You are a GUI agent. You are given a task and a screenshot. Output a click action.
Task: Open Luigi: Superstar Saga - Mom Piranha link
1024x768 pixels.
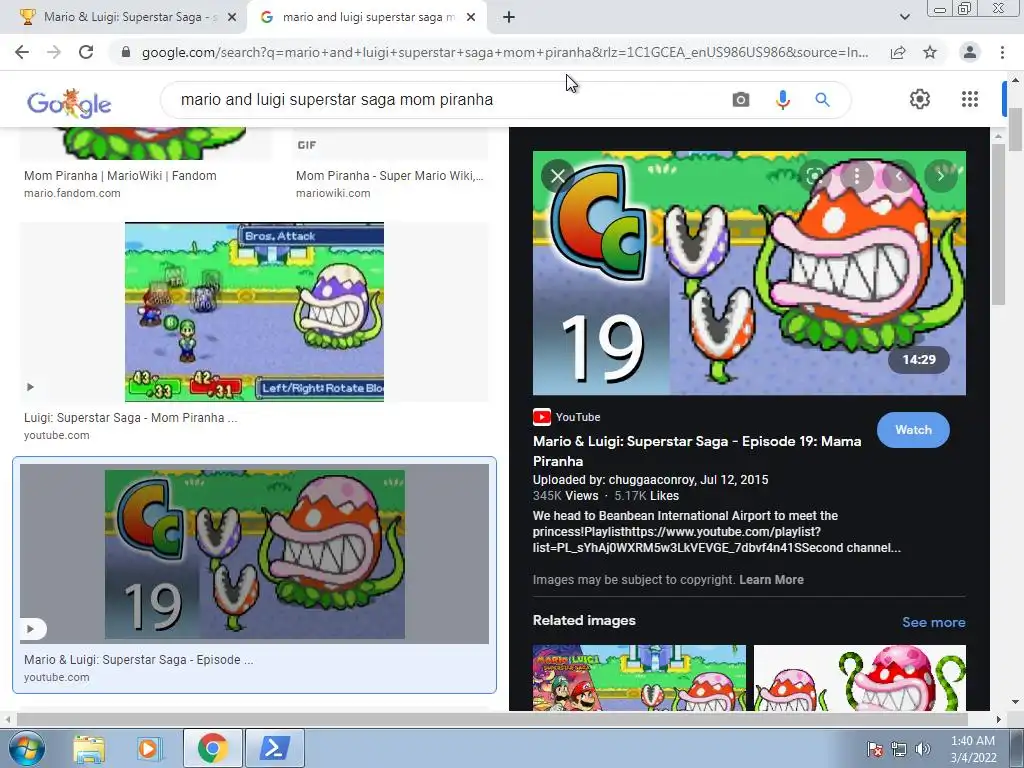click(x=131, y=418)
